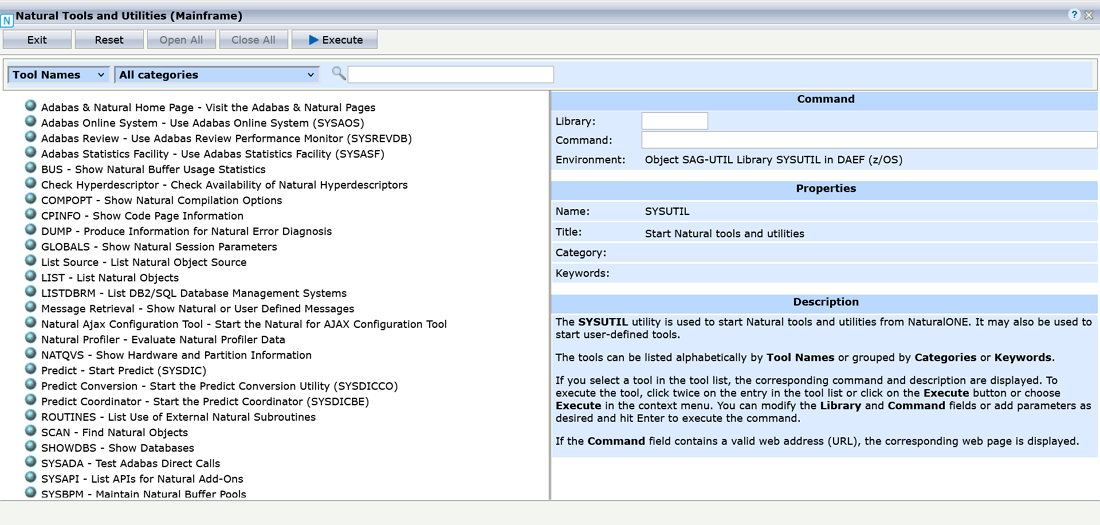Select ROUTINES - List Use of External Subroutines

178,417
